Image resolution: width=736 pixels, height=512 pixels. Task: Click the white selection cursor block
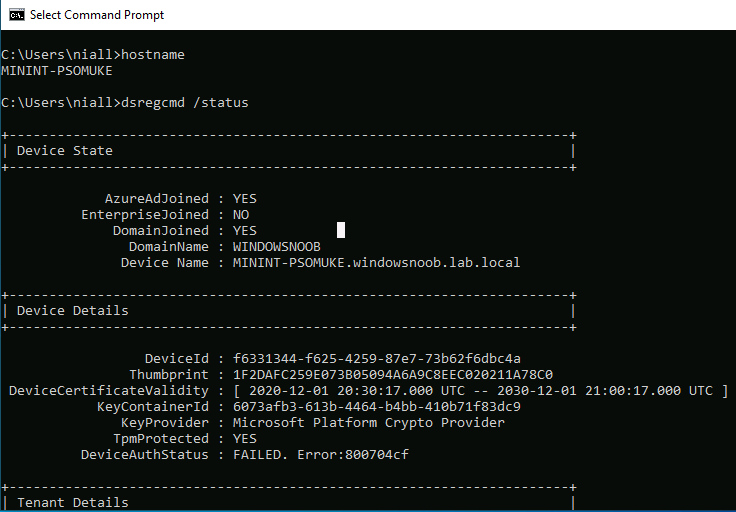[x=341, y=230]
